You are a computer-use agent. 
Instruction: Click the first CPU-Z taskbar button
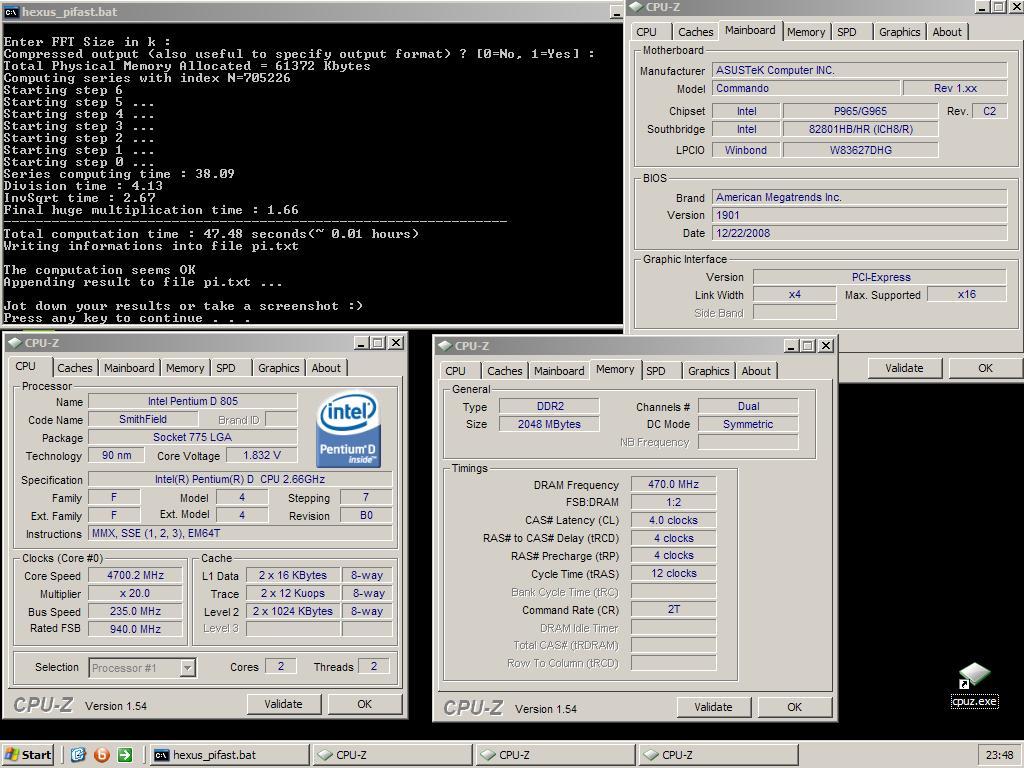click(x=392, y=755)
